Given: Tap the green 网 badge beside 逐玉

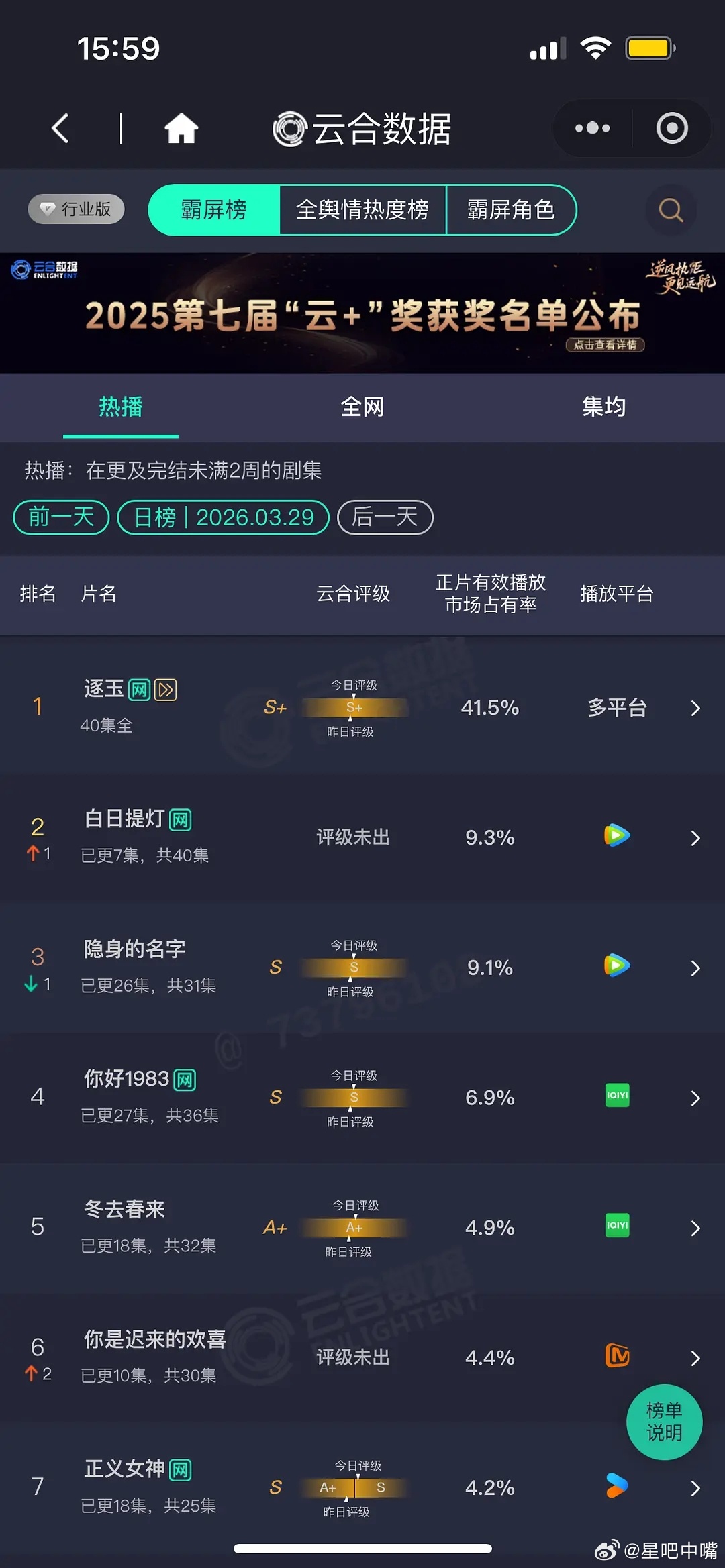Looking at the screenshot, I should coord(140,689).
